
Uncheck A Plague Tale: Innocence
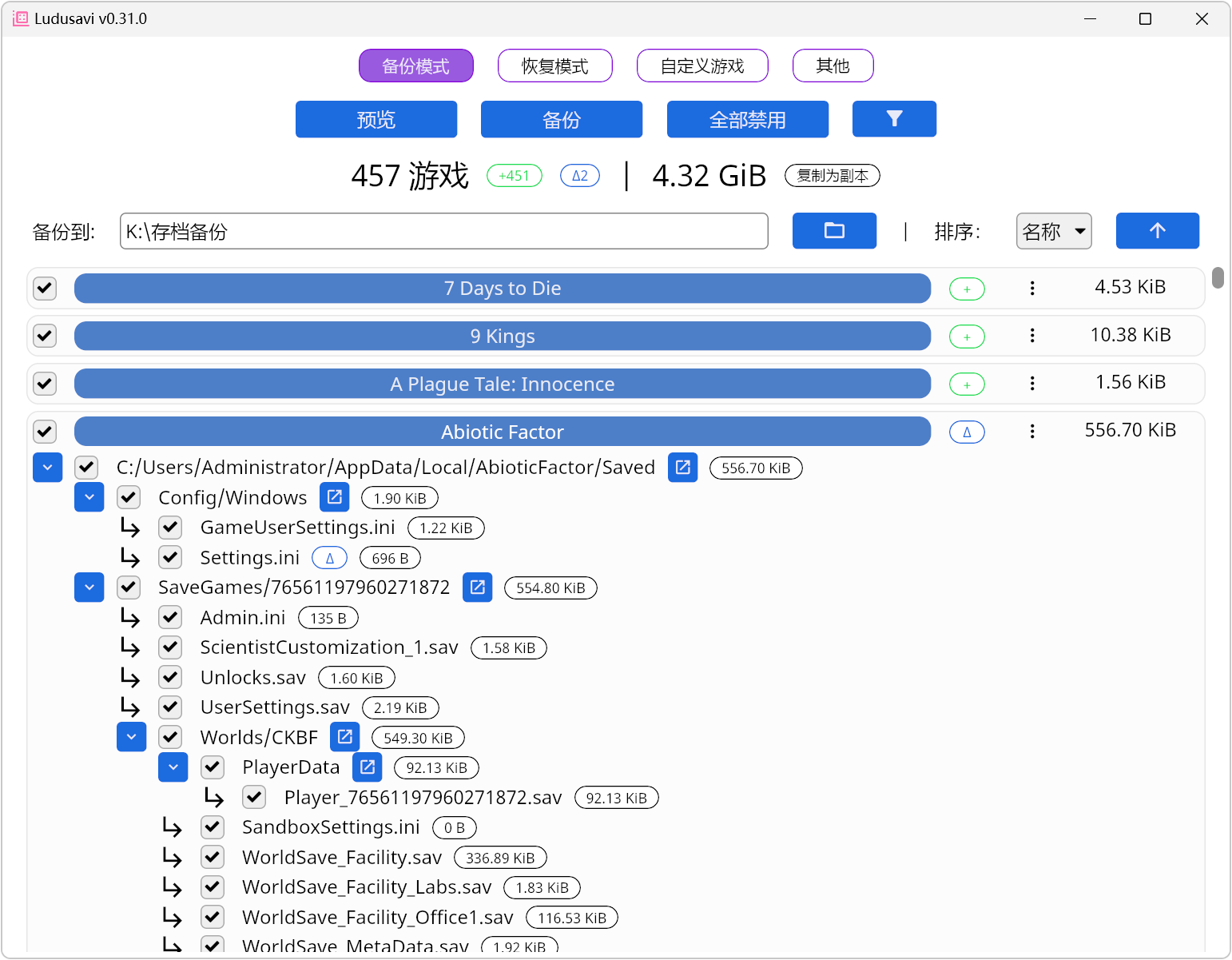(45, 384)
